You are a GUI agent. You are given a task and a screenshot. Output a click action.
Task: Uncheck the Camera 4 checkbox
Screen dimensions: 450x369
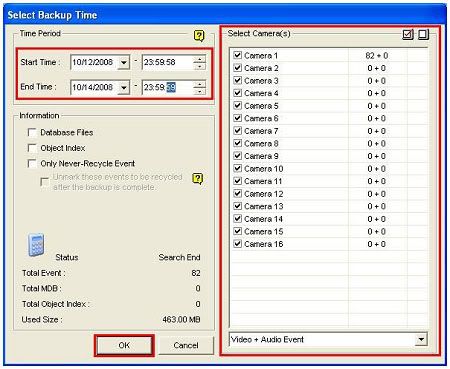[x=237, y=93]
